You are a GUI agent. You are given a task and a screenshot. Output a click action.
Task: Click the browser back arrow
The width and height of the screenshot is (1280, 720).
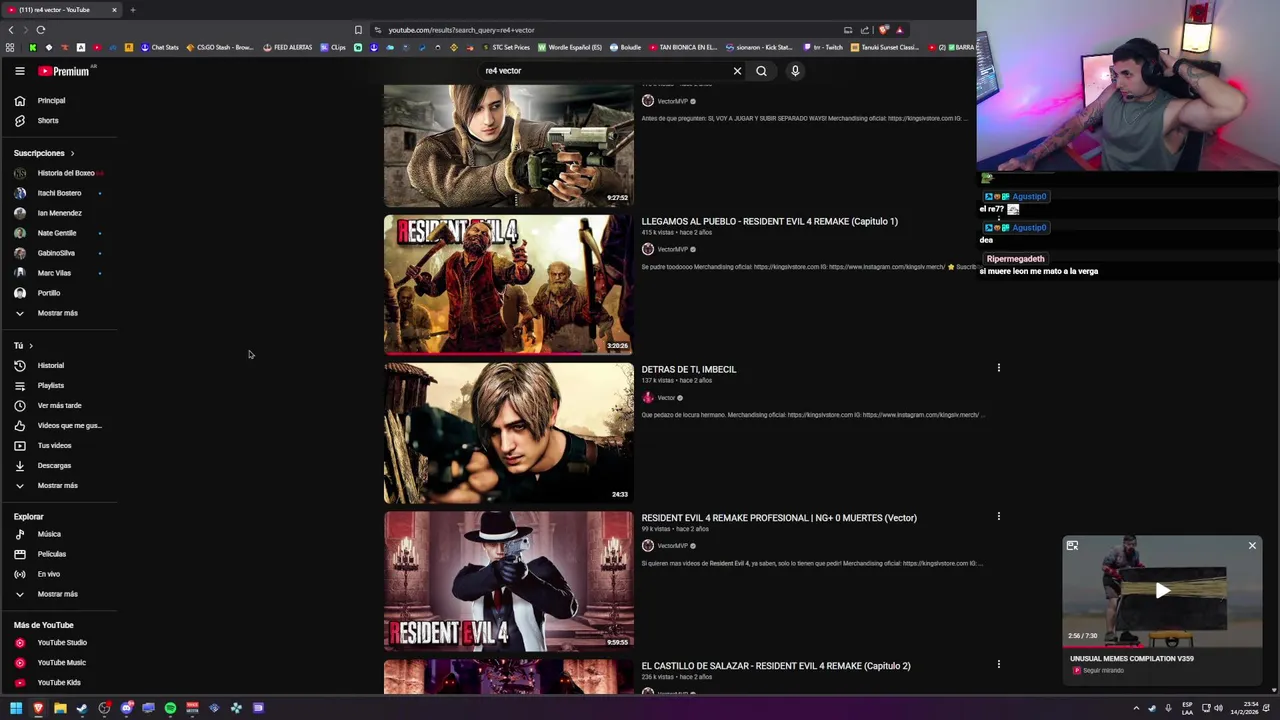click(x=11, y=30)
